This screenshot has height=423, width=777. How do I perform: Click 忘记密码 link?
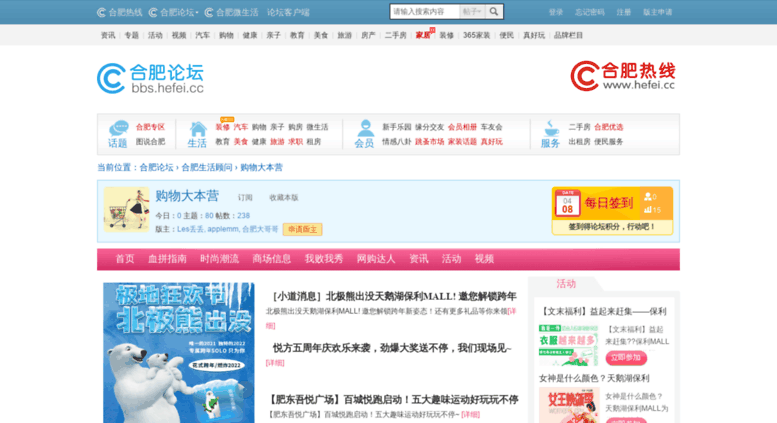pos(589,12)
